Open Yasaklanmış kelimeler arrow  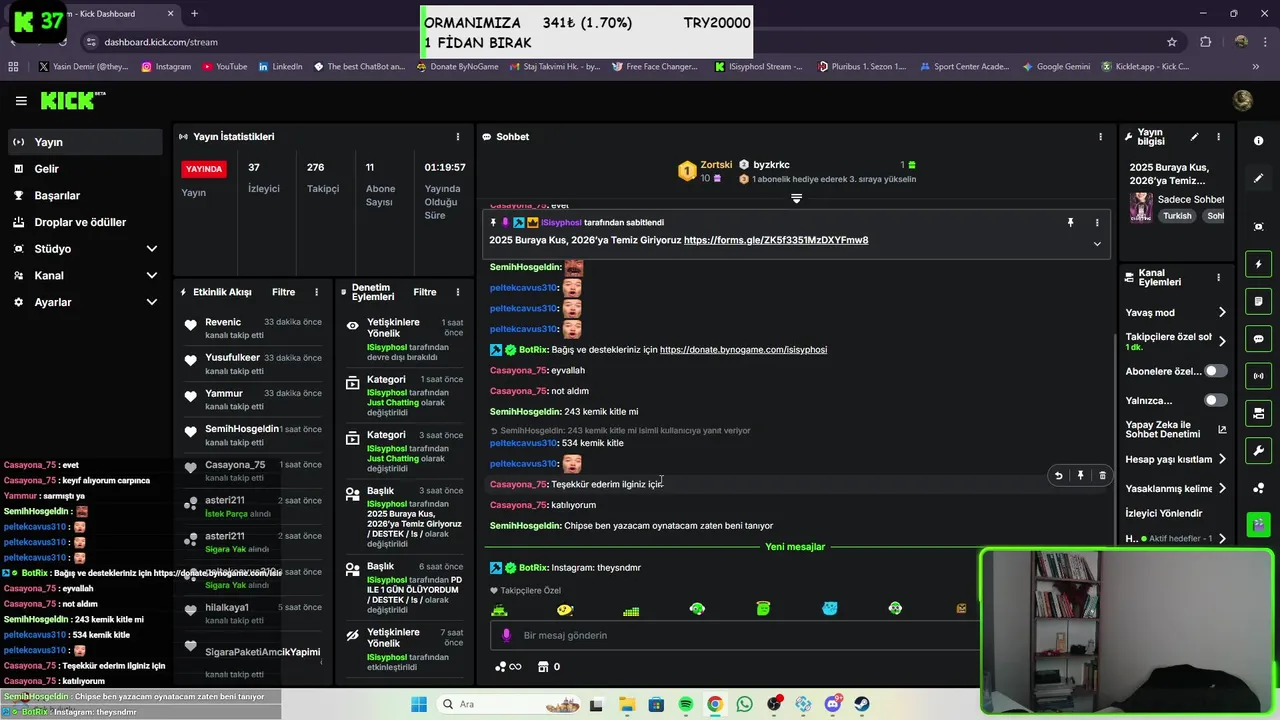1222,488
